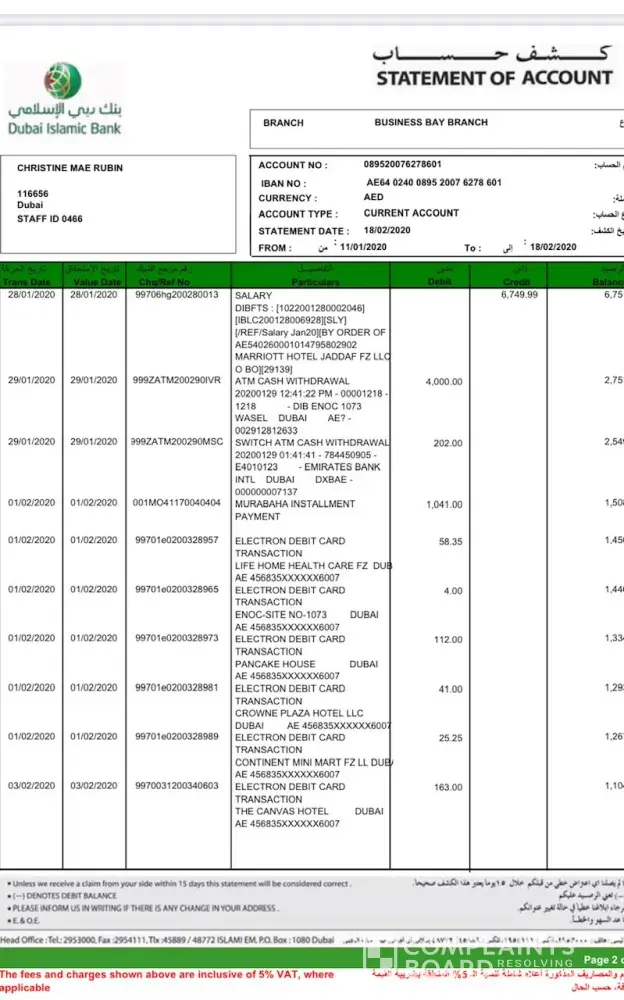The width and height of the screenshot is (624, 1000).
Task: Select the STATEMENT OF ACCOUNT heading
Action: pyautogui.click(x=494, y=78)
